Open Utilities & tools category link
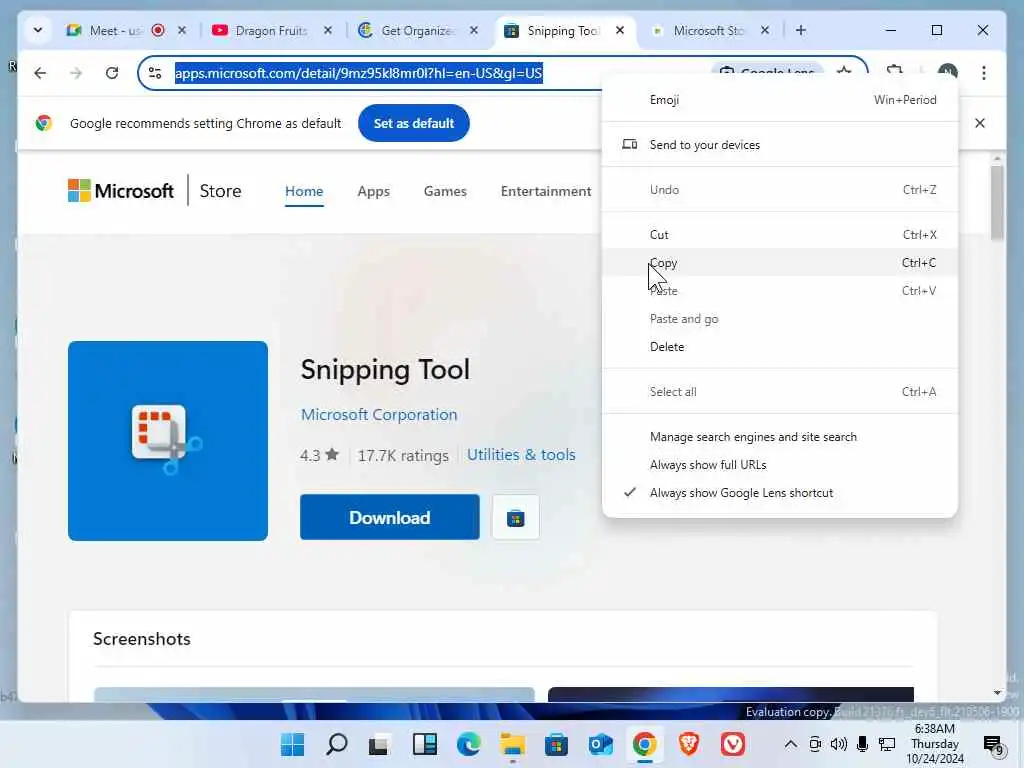This screenshot has width=1024, height=768. [521, 455]
